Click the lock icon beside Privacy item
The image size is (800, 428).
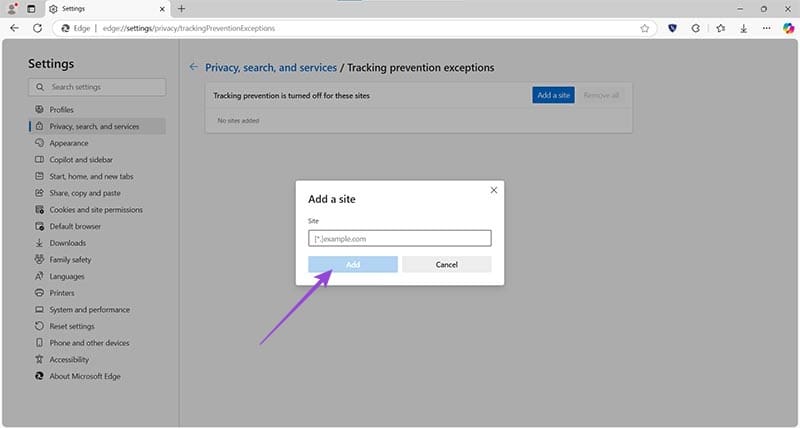39,126
